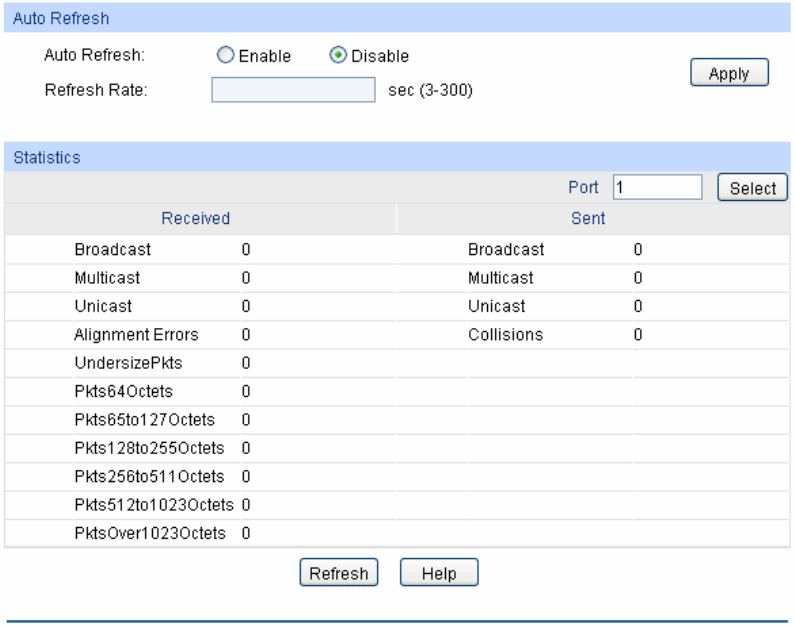
Task: Click the Statistics section title bar
Action: [x=397, y=157]
